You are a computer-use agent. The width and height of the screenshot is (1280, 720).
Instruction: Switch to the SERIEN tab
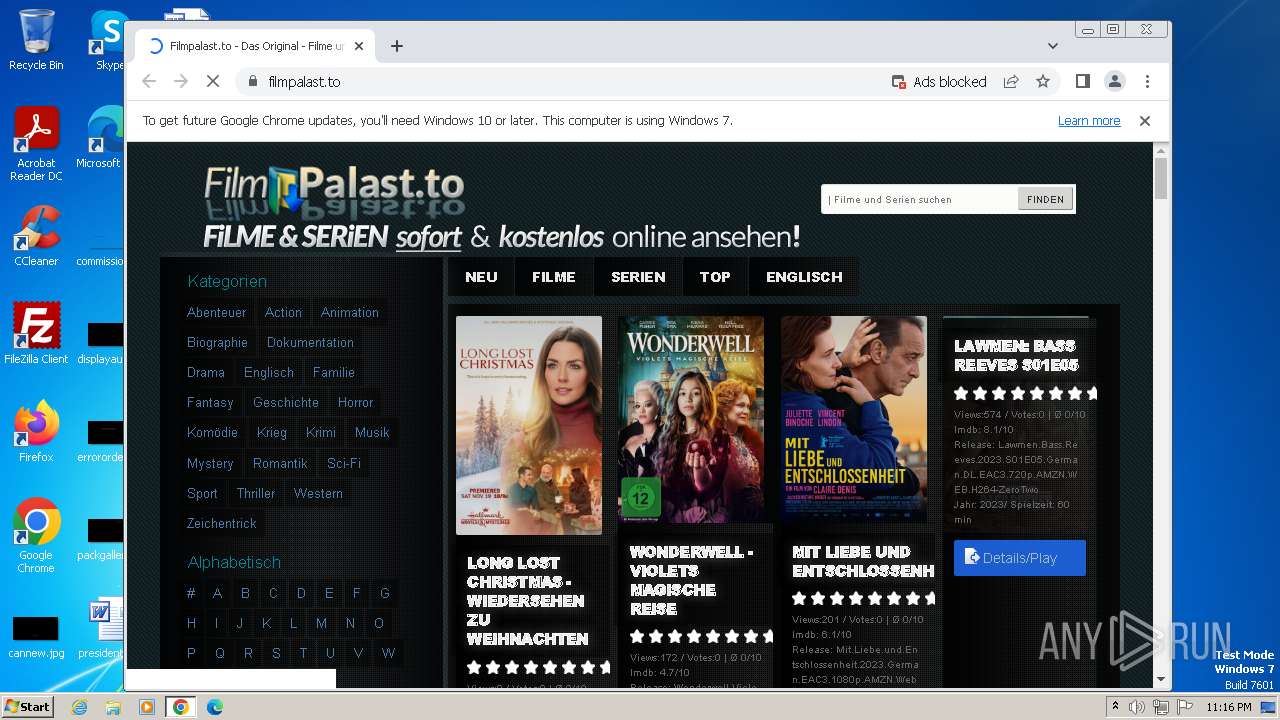pyautogui.click(x=638, y=277)
